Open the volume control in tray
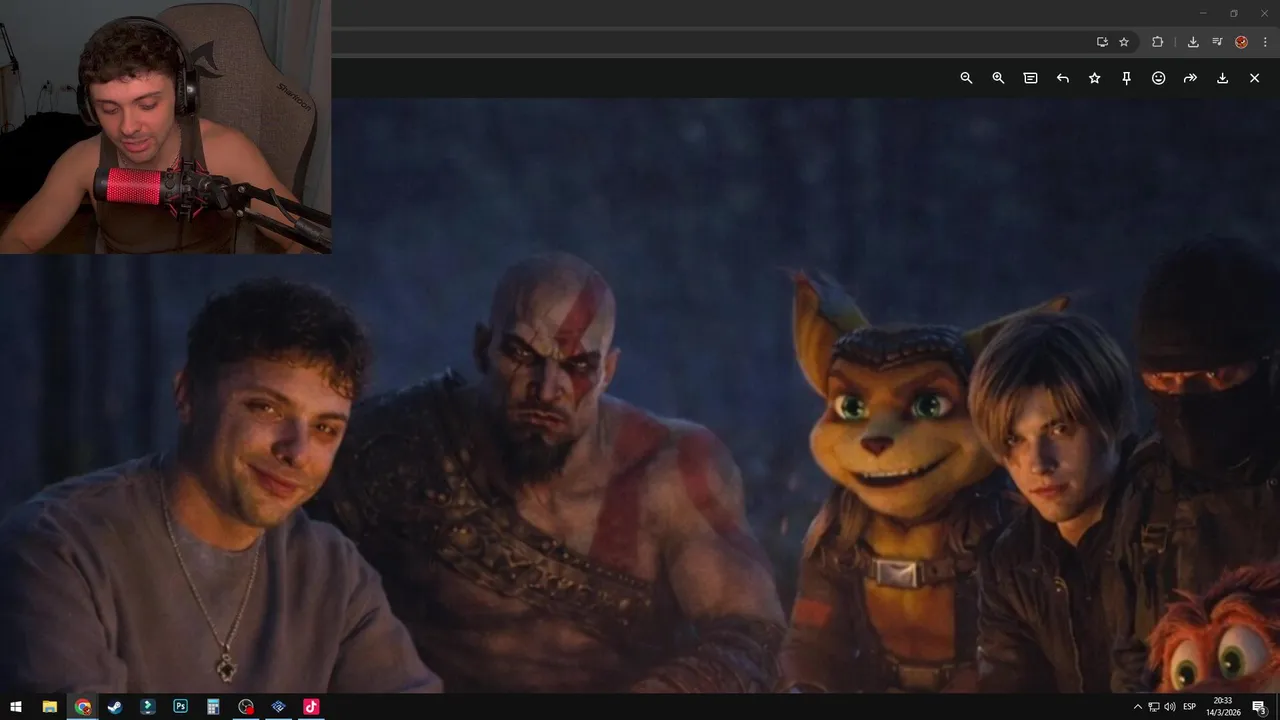The height and width of the screenshot is (720, 1280). pos(1170,707)
